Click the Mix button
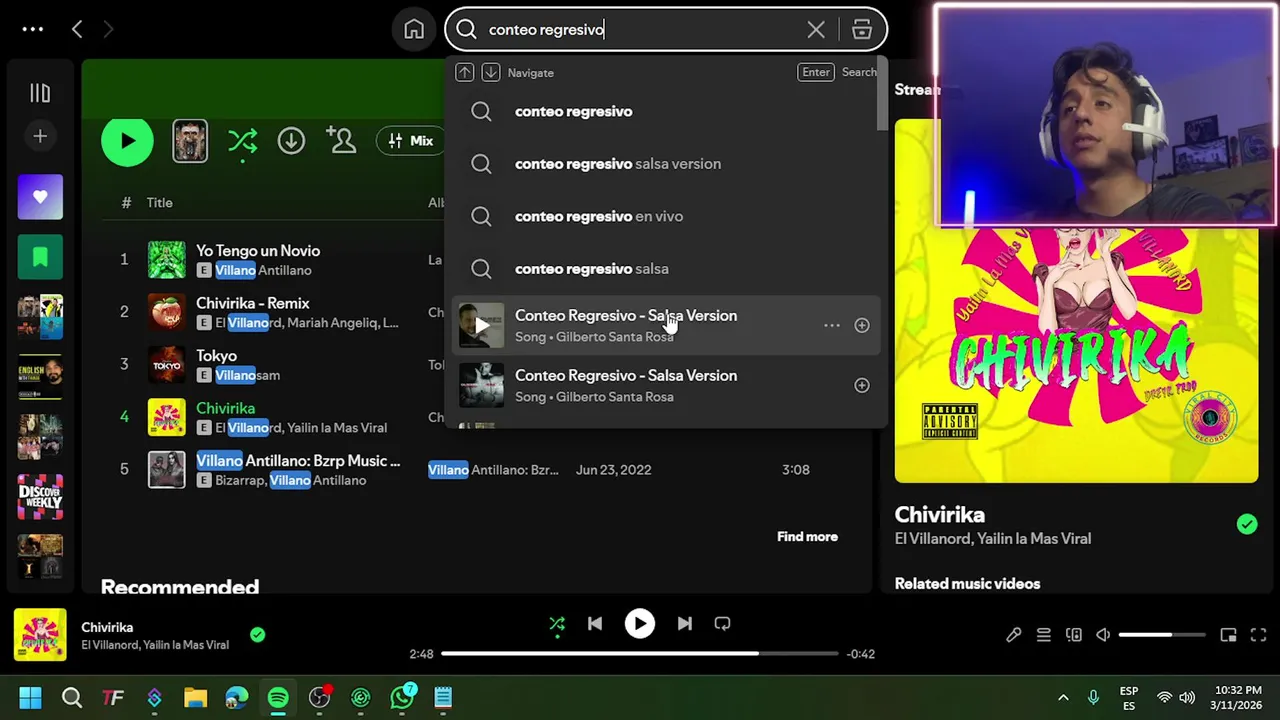The image size is (1280, 720). (x=411, y=141)
